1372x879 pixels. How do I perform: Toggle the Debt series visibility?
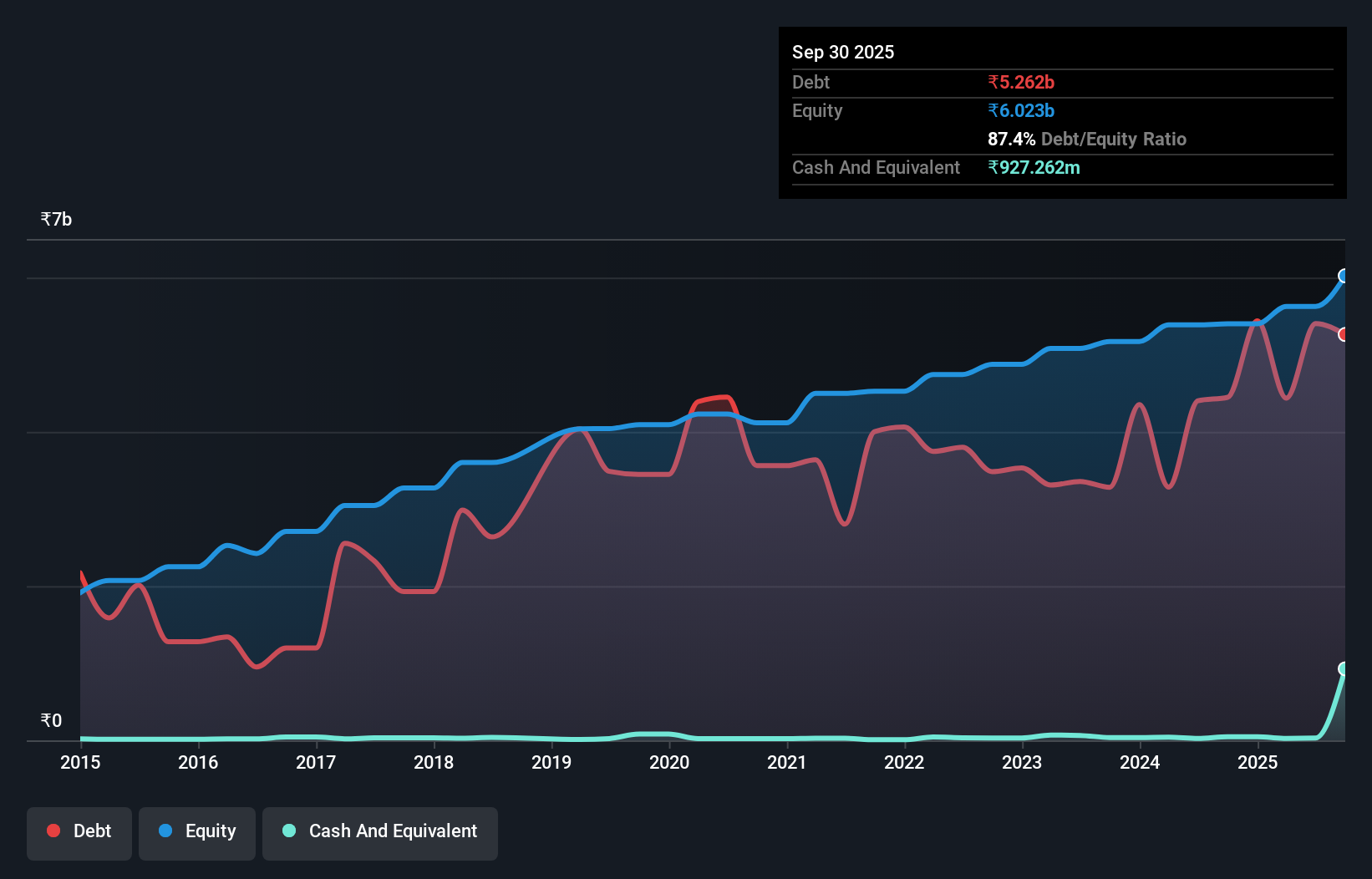pos(79,831)
